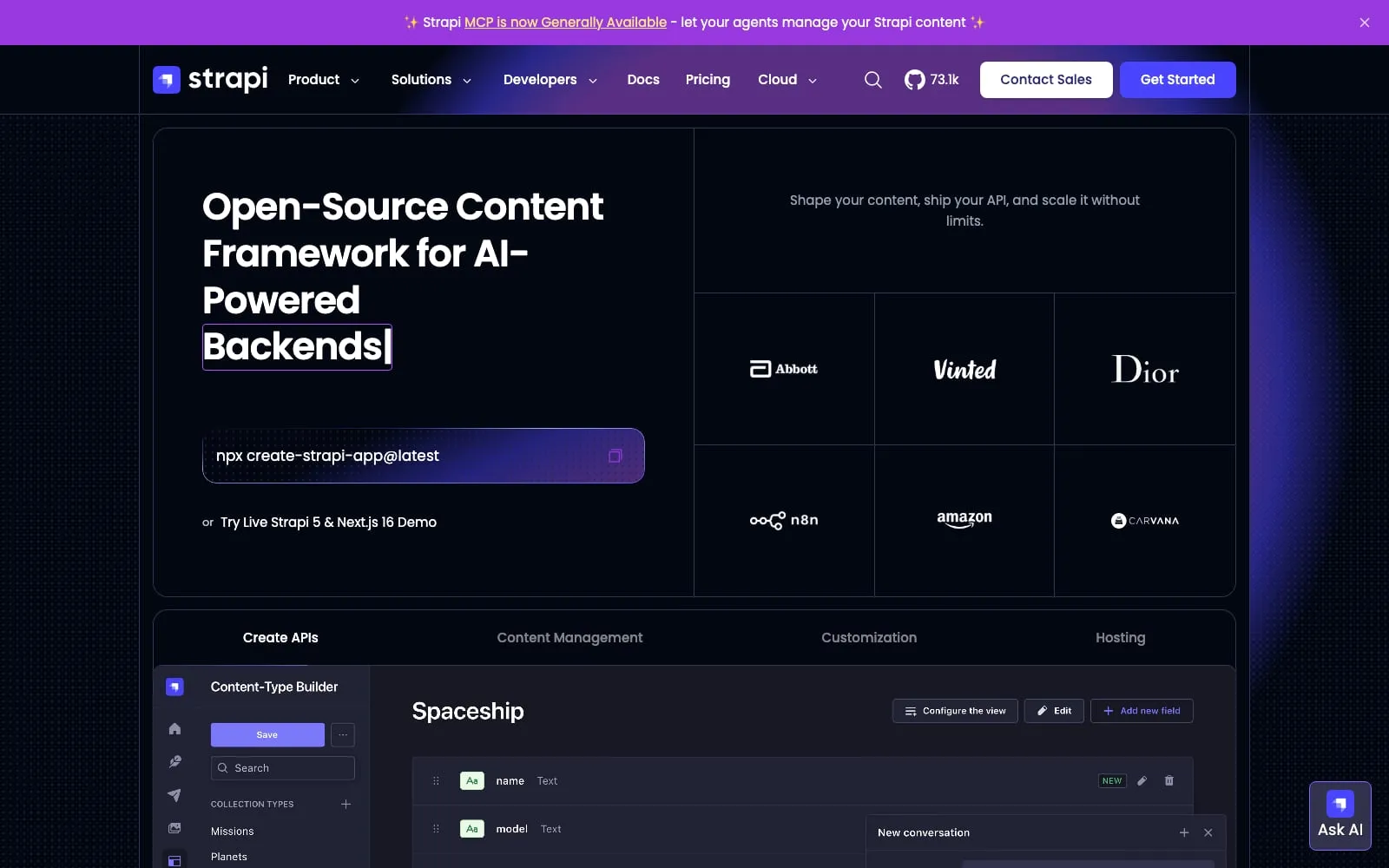The width and height of the screenshot is (1389, 868).
Task: Switch to the Customization tab
Action: pyautogui.click(x=869, y=637)
